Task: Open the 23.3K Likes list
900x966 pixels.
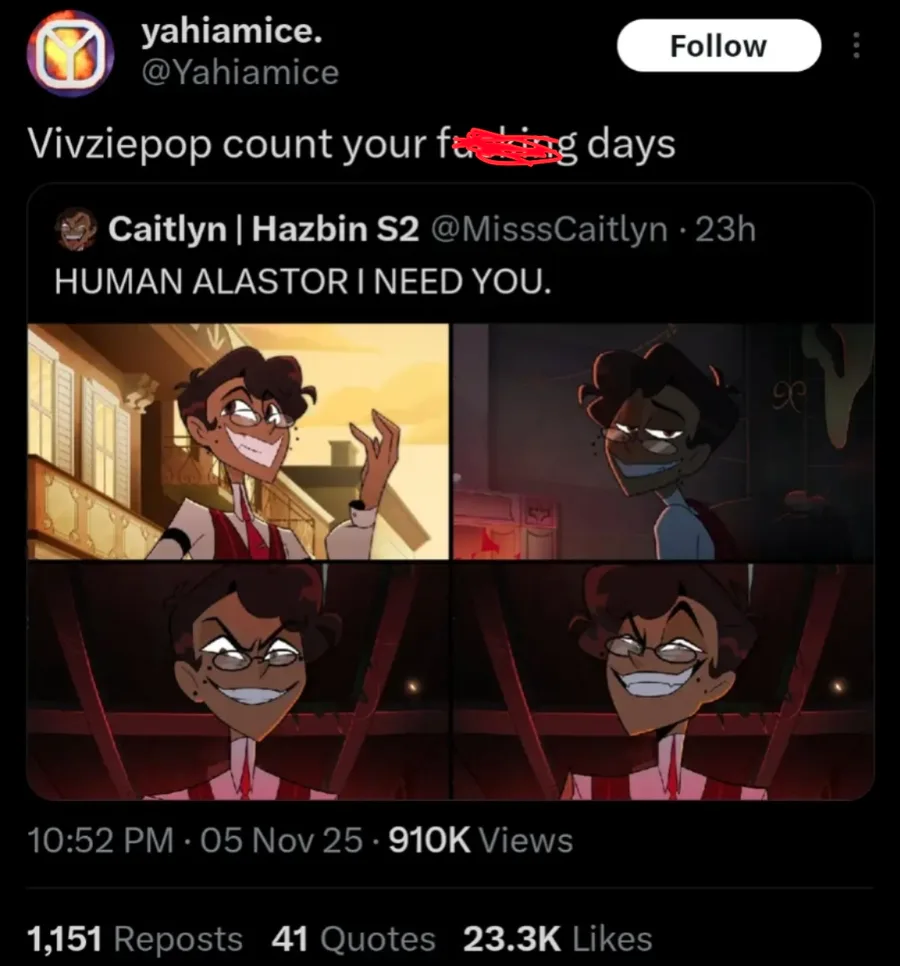Action: pos(557,939)
